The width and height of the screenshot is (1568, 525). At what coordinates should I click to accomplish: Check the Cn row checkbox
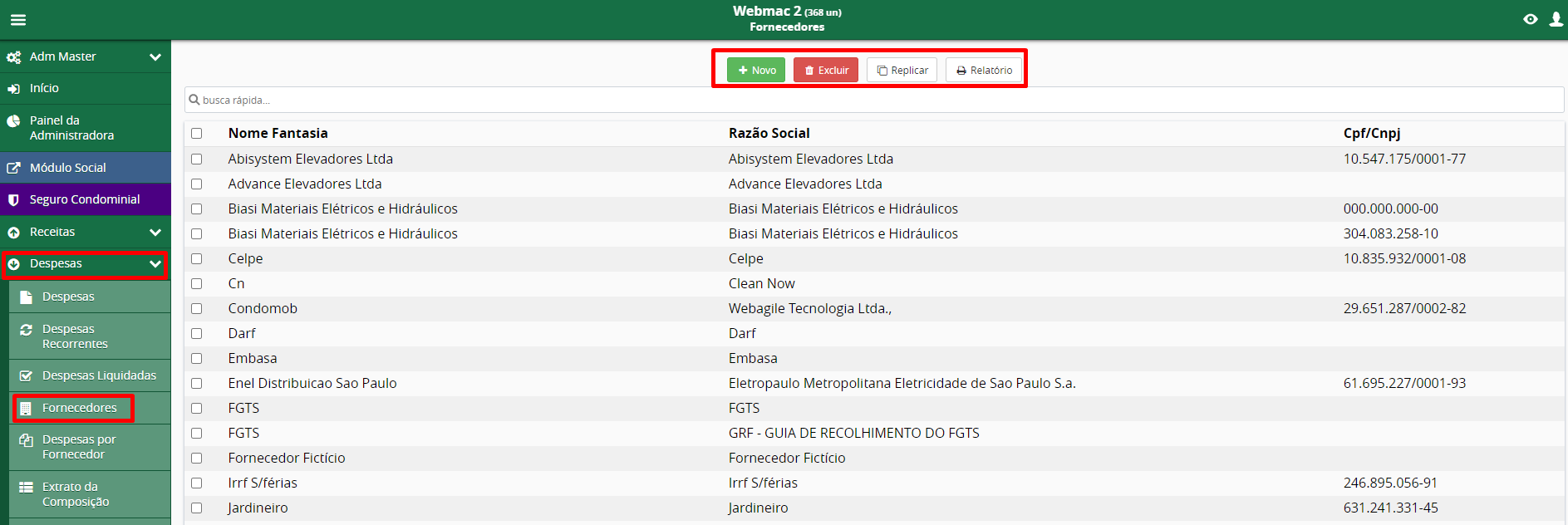pos(197,283)
